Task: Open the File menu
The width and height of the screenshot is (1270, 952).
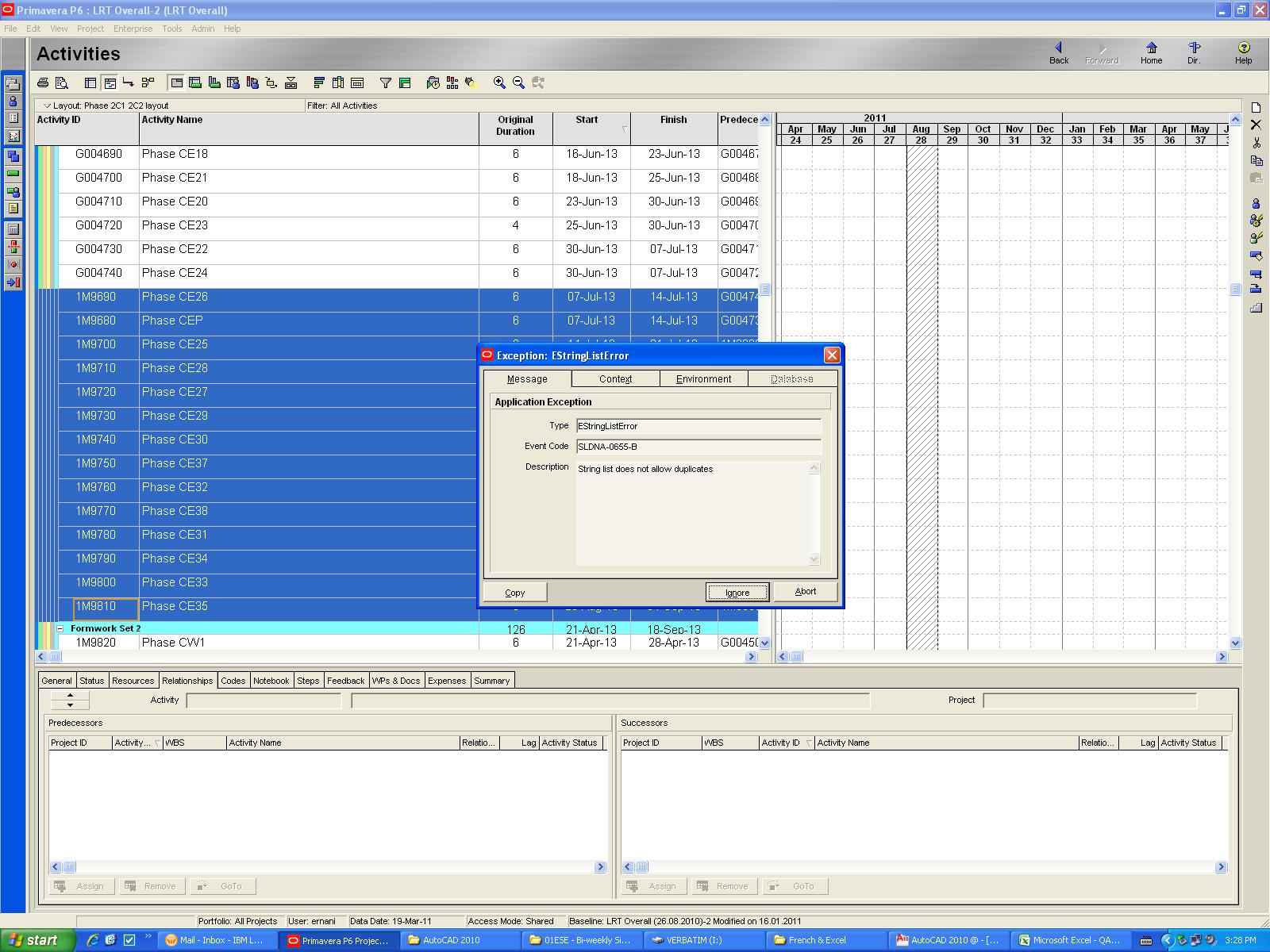Action: (x=10, y=29)
